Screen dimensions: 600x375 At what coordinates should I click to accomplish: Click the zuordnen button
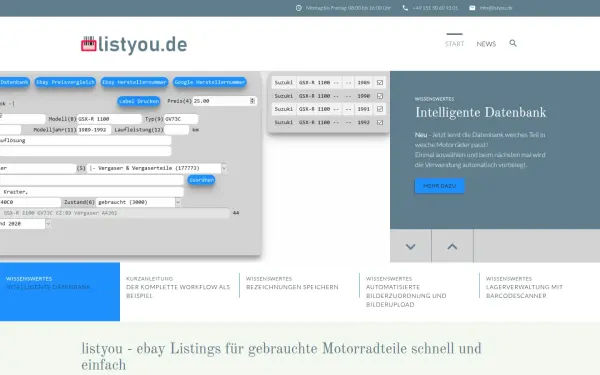pyautogui.click(x=201, y=180)
